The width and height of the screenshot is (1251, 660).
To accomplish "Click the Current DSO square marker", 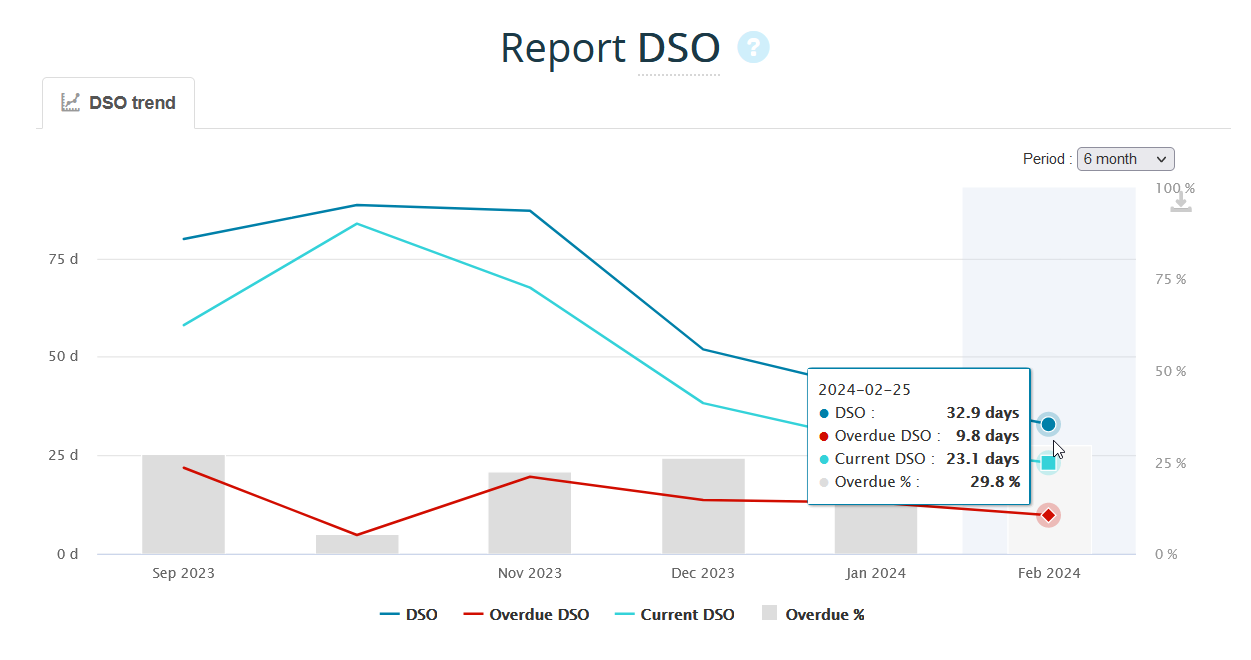I will click(x=1048, y=462).
